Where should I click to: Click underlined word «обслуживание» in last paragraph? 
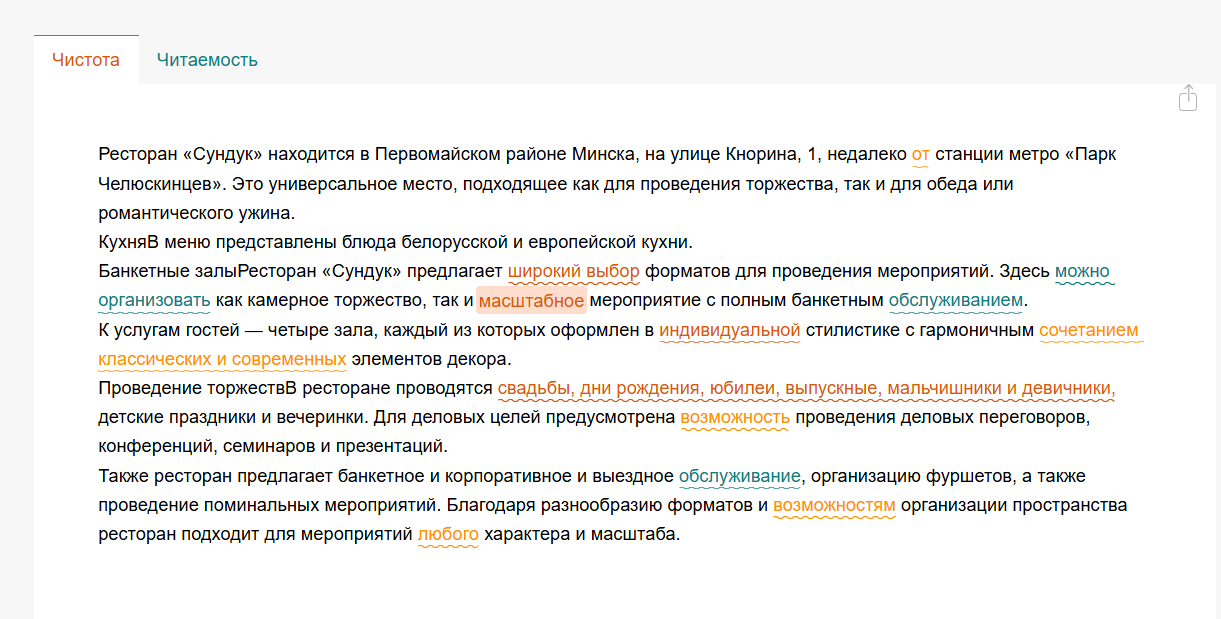click(x=740, y=476)
